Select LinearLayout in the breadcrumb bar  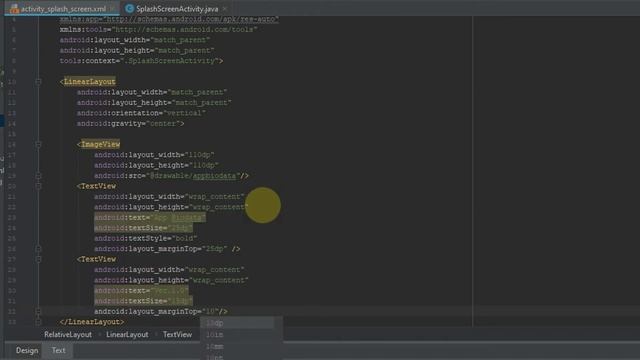pyautogui.click(x=127, y=334)
